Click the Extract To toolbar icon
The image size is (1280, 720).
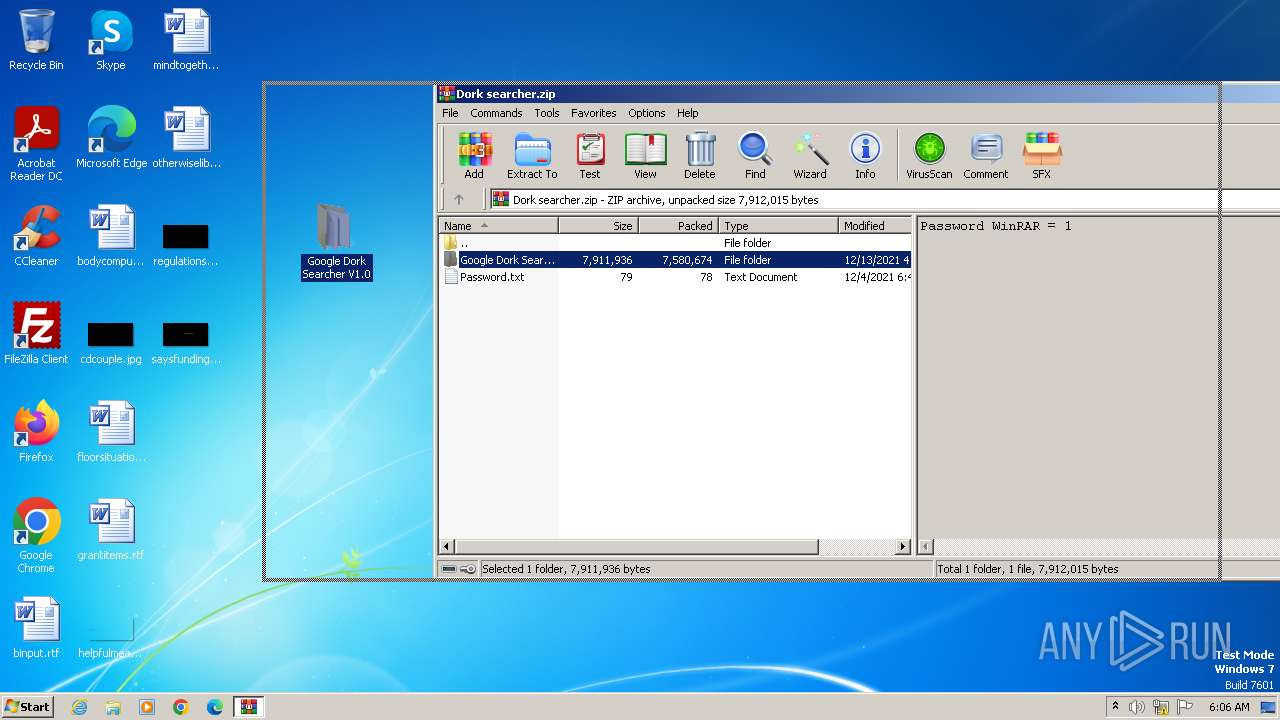pos(532,156)
